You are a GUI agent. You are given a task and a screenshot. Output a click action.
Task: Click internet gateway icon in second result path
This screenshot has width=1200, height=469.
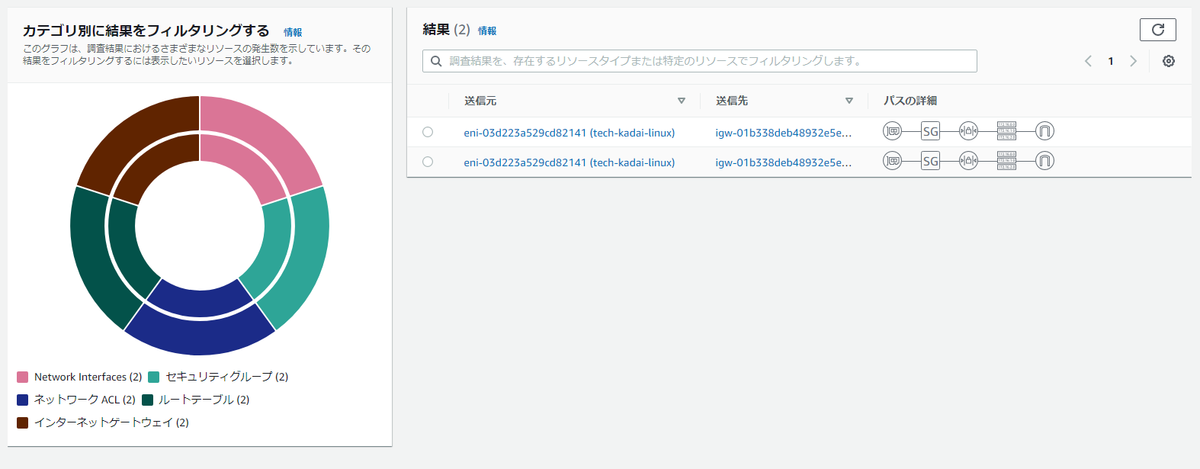(x=1045, y=161)
